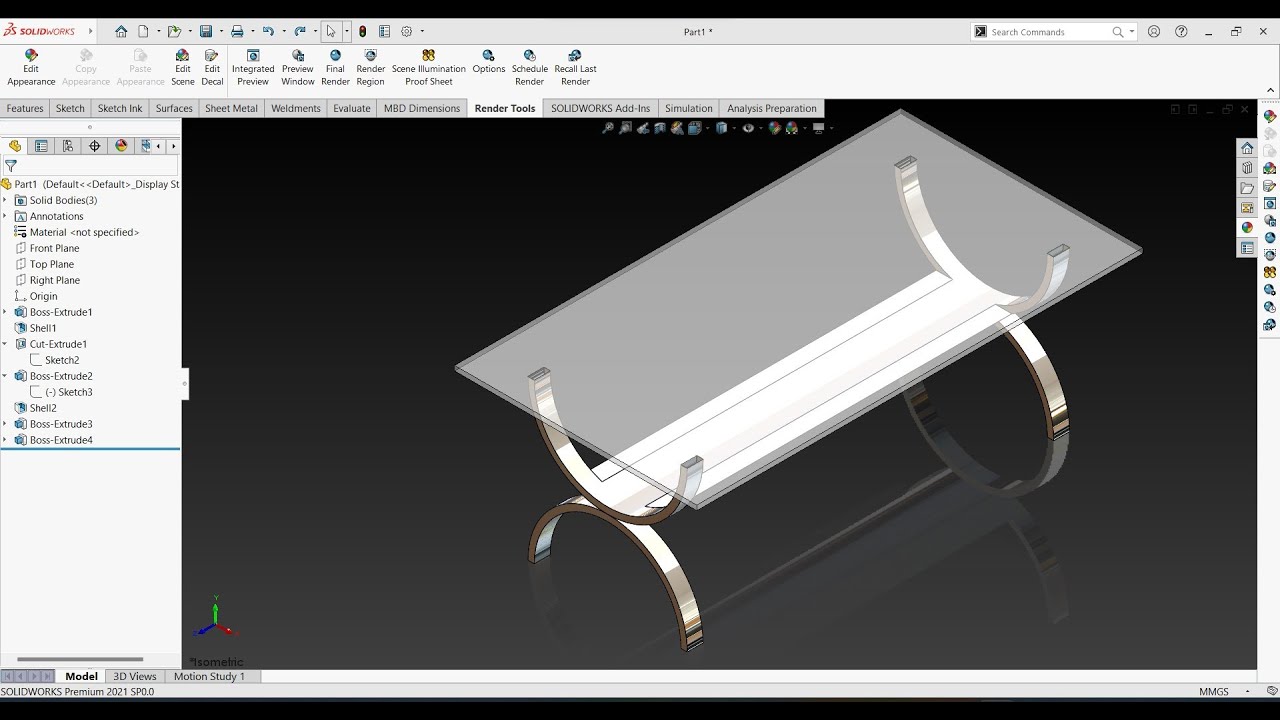Collapse the Boss-Extrude2 feature

(x=5, y=376)
